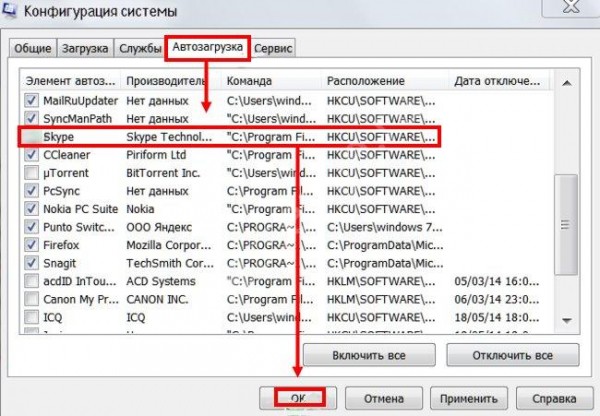Click the 06/03/14 23:0... disable date
Screen dimensions: 600x416
pyautogui.click(x=497, y=299)
